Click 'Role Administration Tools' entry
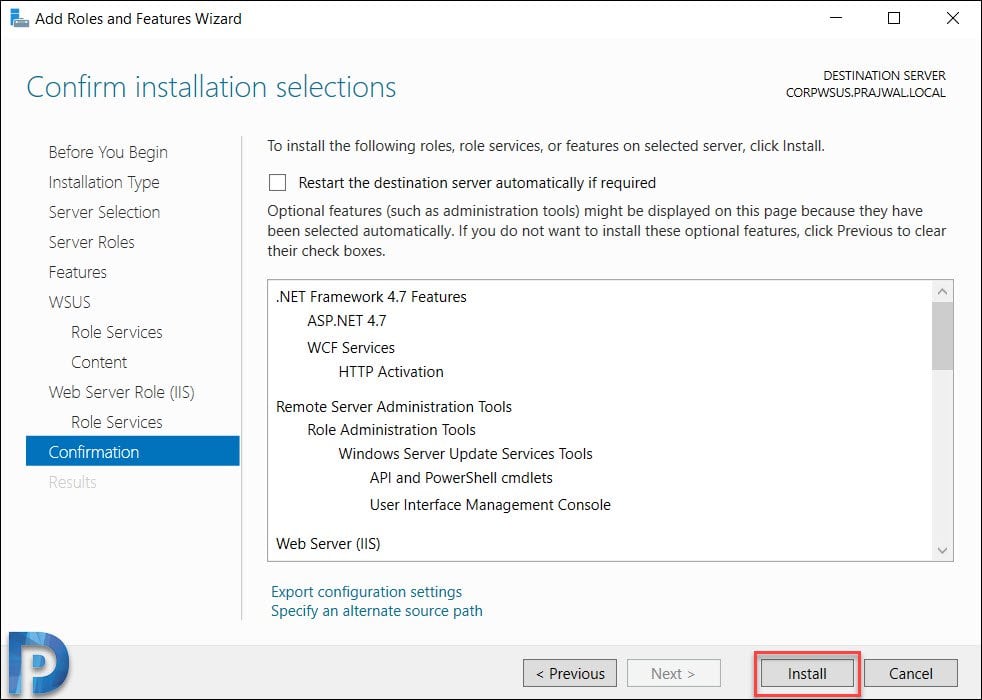982x700 pixels. [x=391, y=430]
